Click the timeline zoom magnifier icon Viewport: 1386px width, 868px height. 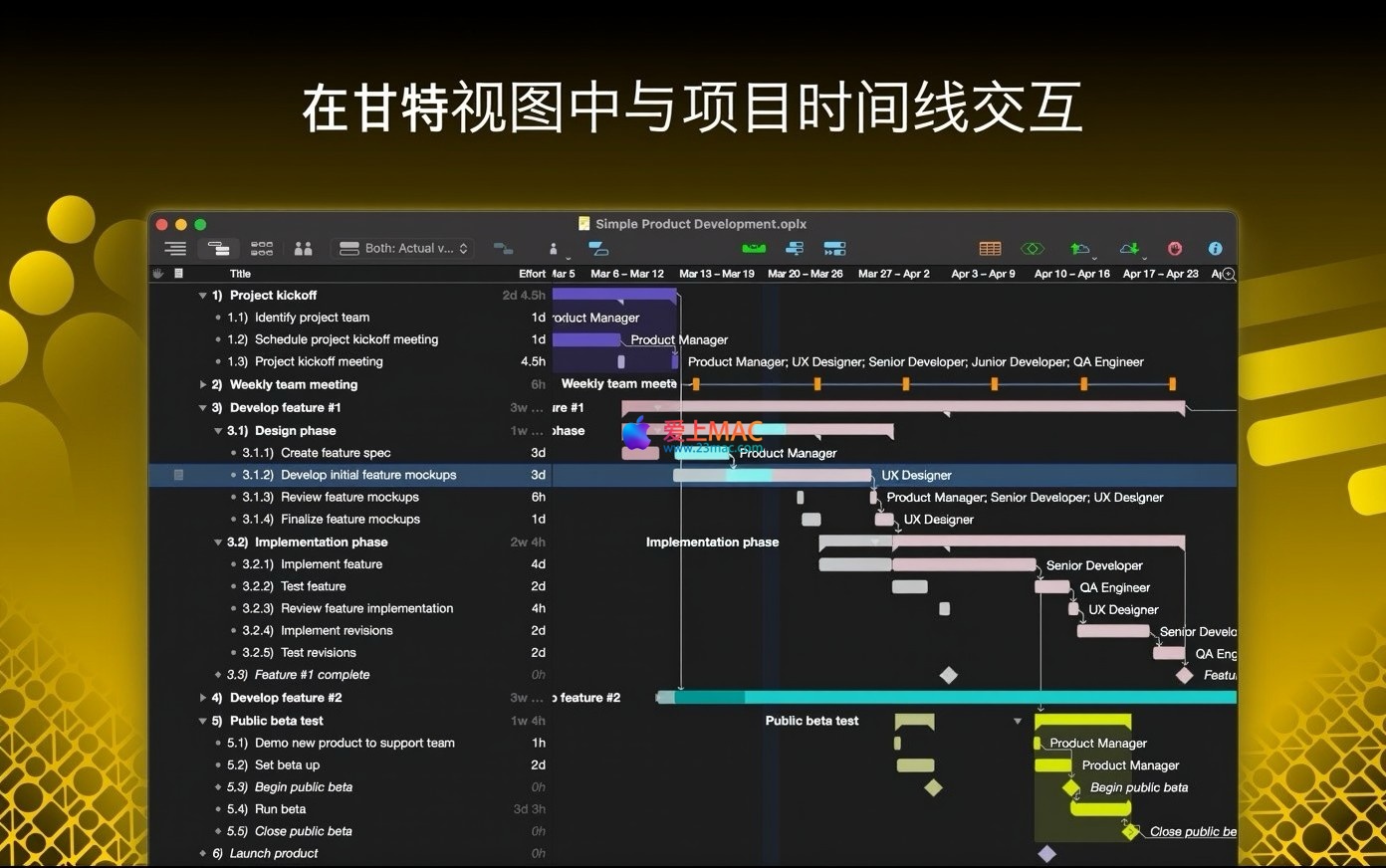click(1229, 274)
